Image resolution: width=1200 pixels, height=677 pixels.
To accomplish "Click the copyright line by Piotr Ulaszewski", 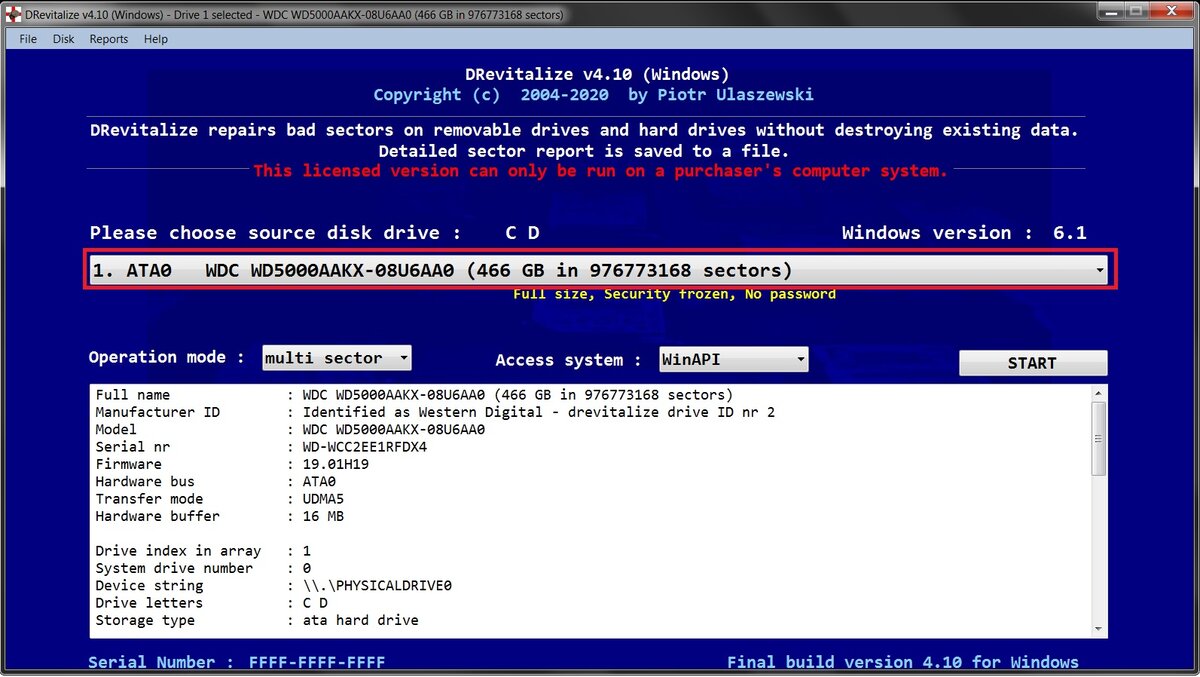I will (594, 94).
